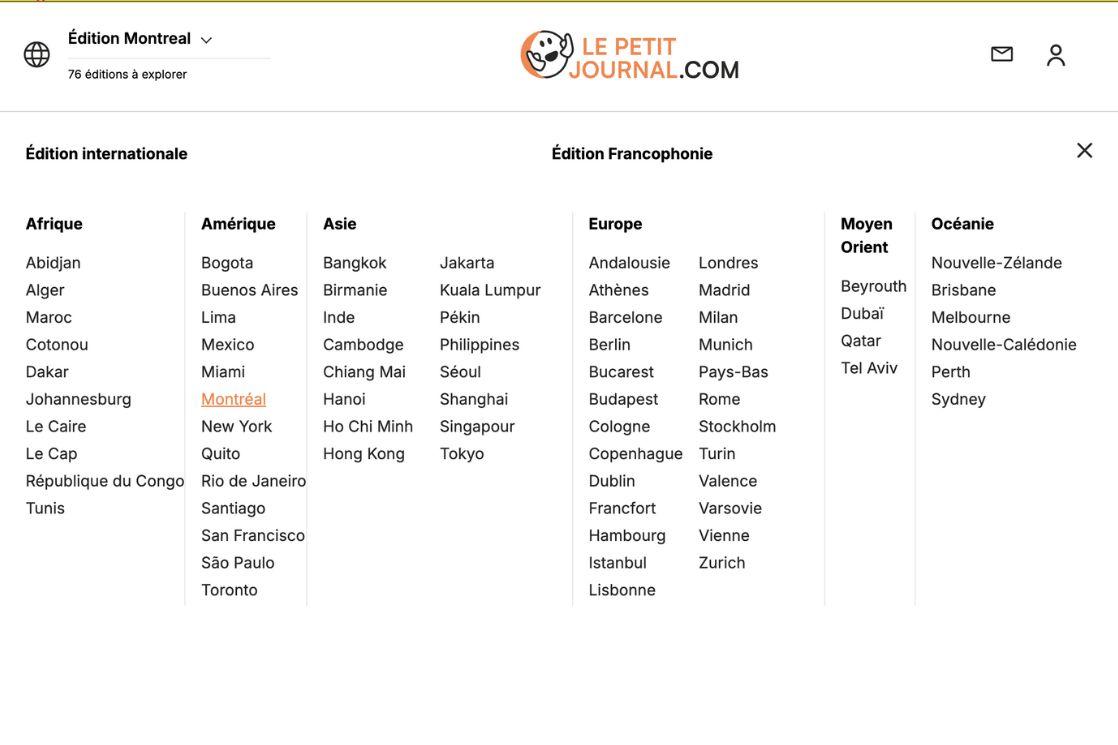Screen dimensions: 1118x745
Task: Open the Abidjan edition
Action: point(53,263)
